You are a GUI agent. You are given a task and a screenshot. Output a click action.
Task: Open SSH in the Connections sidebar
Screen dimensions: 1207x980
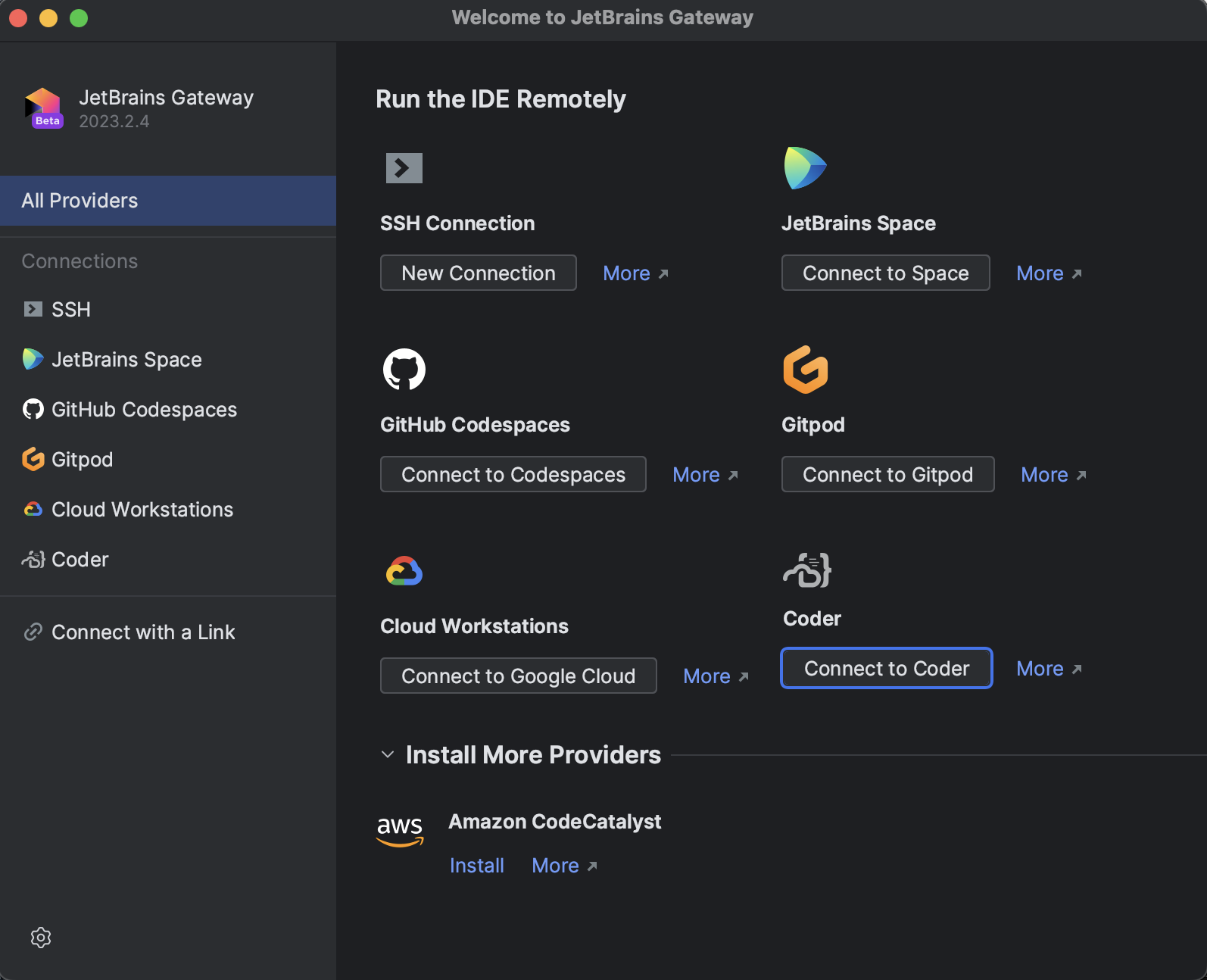pos(70,310)
